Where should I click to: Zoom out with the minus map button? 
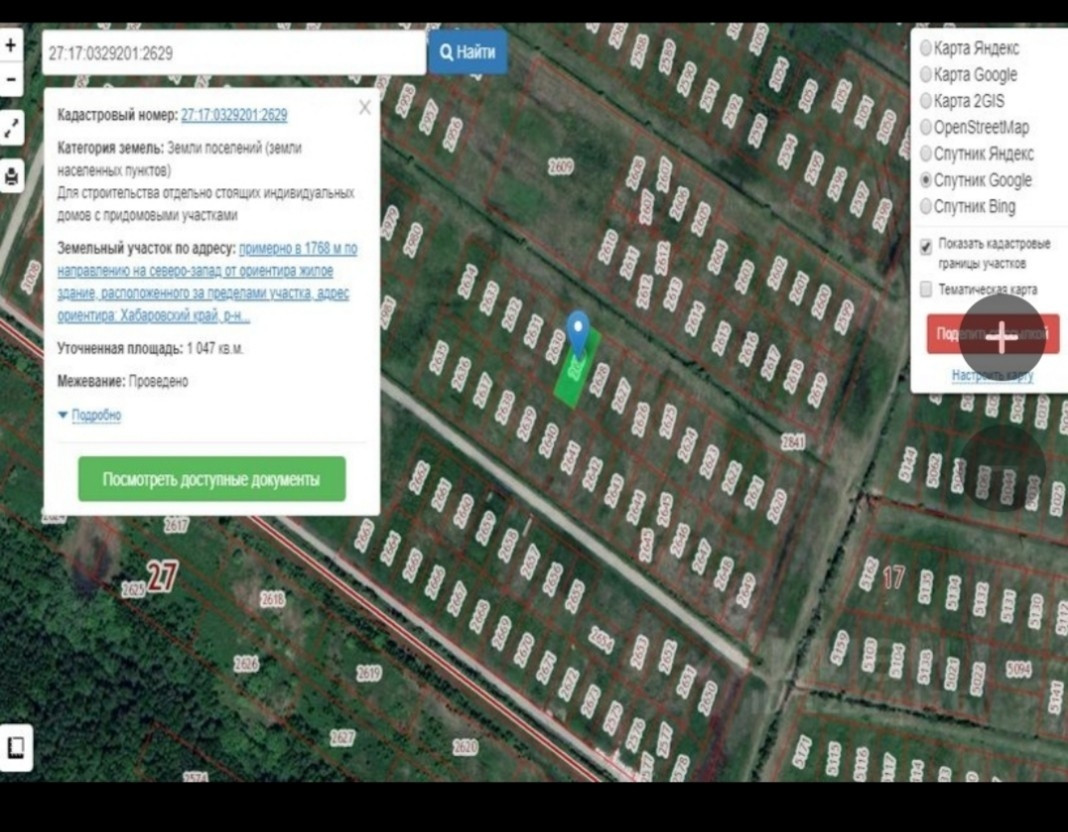pyautogui.click(x=10, y=79)
